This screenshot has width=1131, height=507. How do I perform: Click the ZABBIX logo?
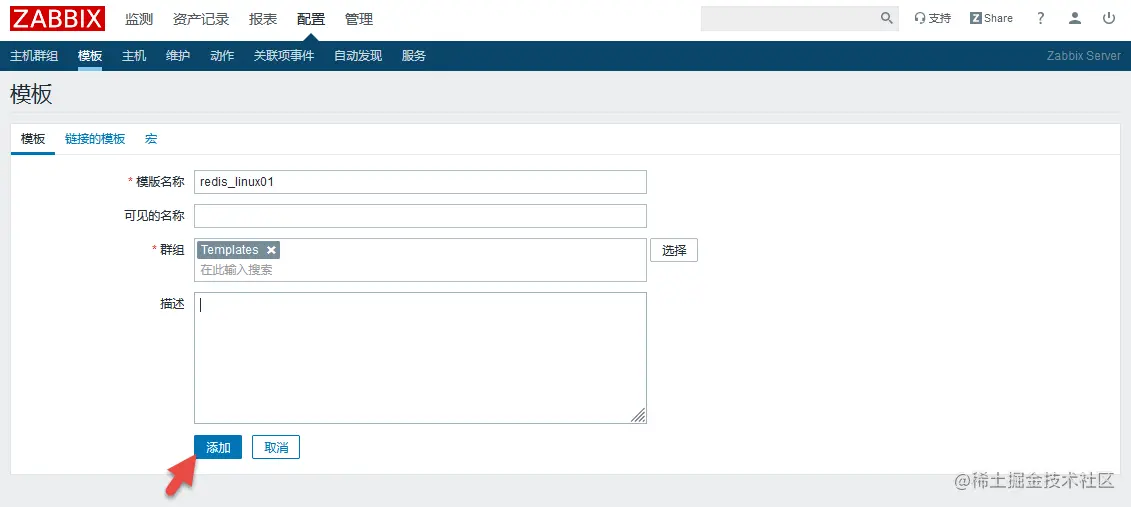tap(57, 19)
